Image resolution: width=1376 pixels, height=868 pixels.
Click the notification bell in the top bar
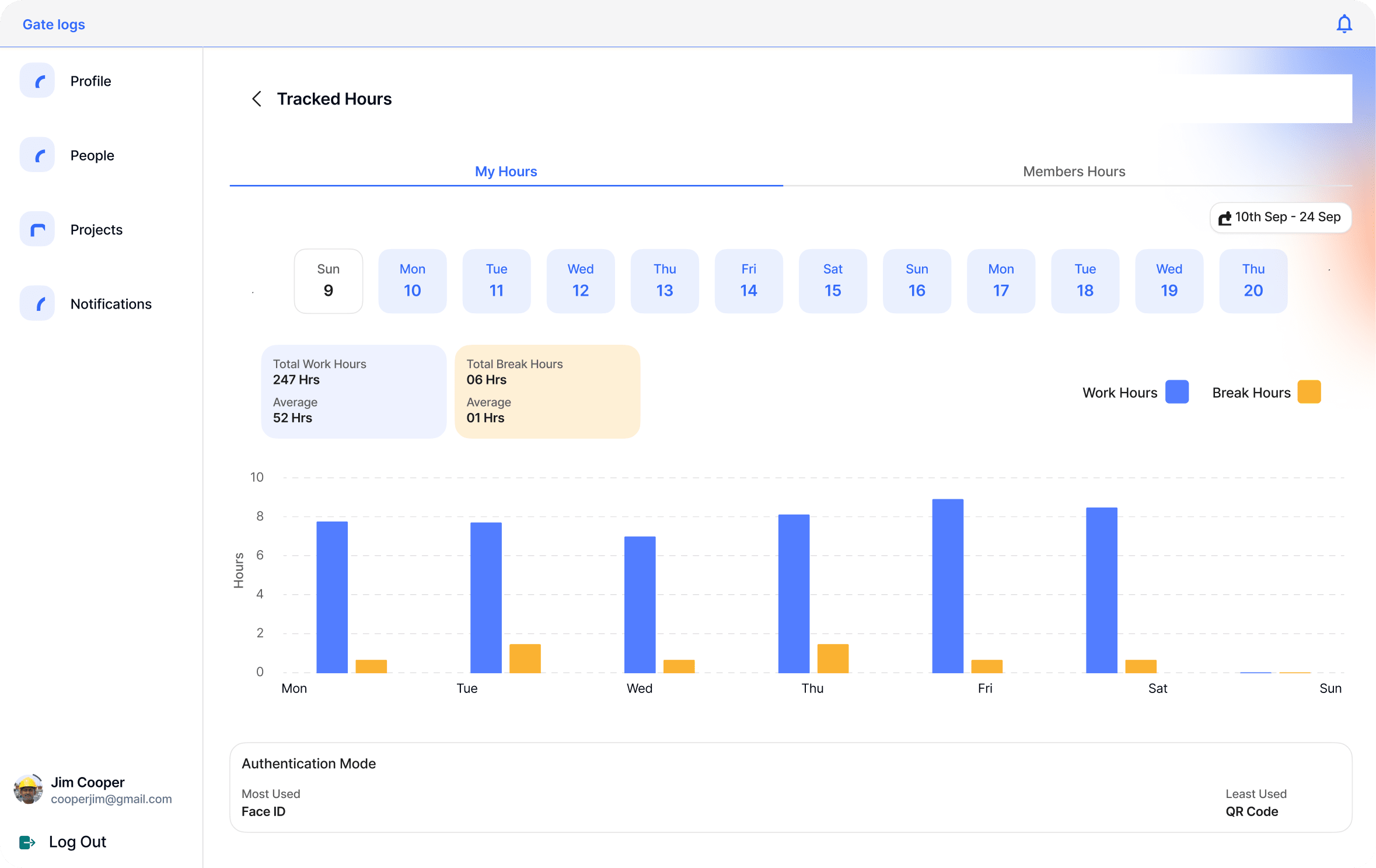(1344, 24)
